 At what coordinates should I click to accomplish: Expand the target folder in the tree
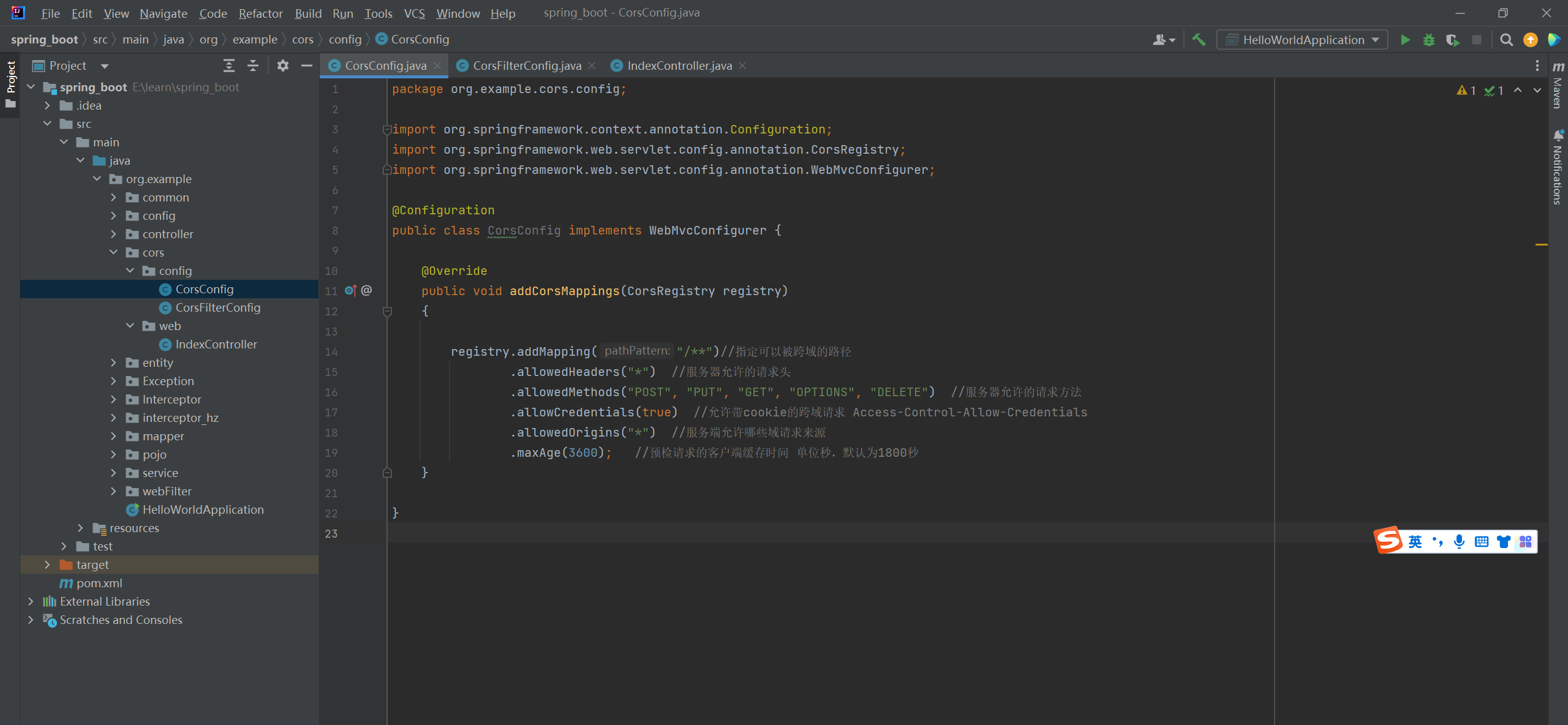(x=47, y=565)
